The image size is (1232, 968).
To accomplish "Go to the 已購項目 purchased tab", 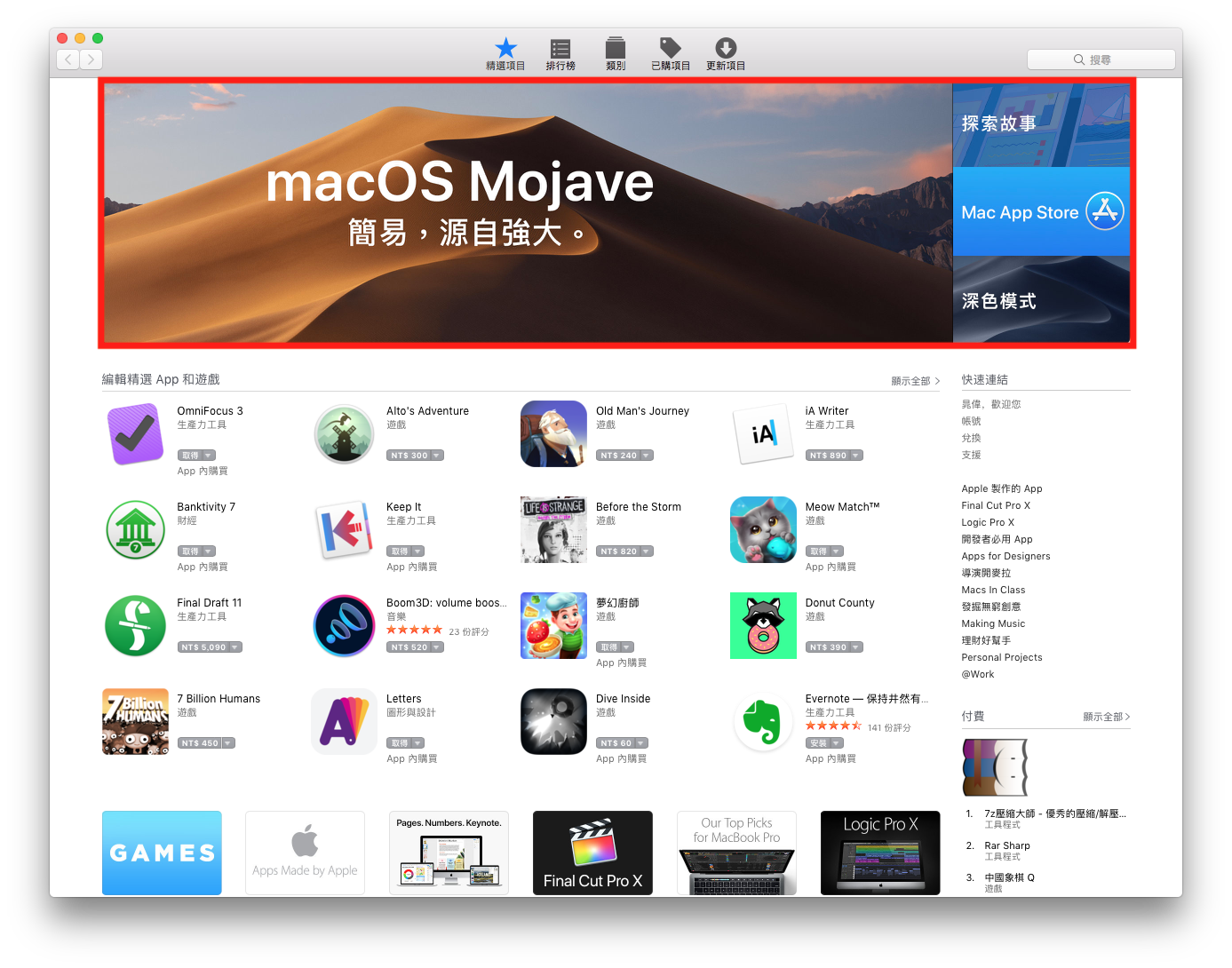I will point(671,54).
